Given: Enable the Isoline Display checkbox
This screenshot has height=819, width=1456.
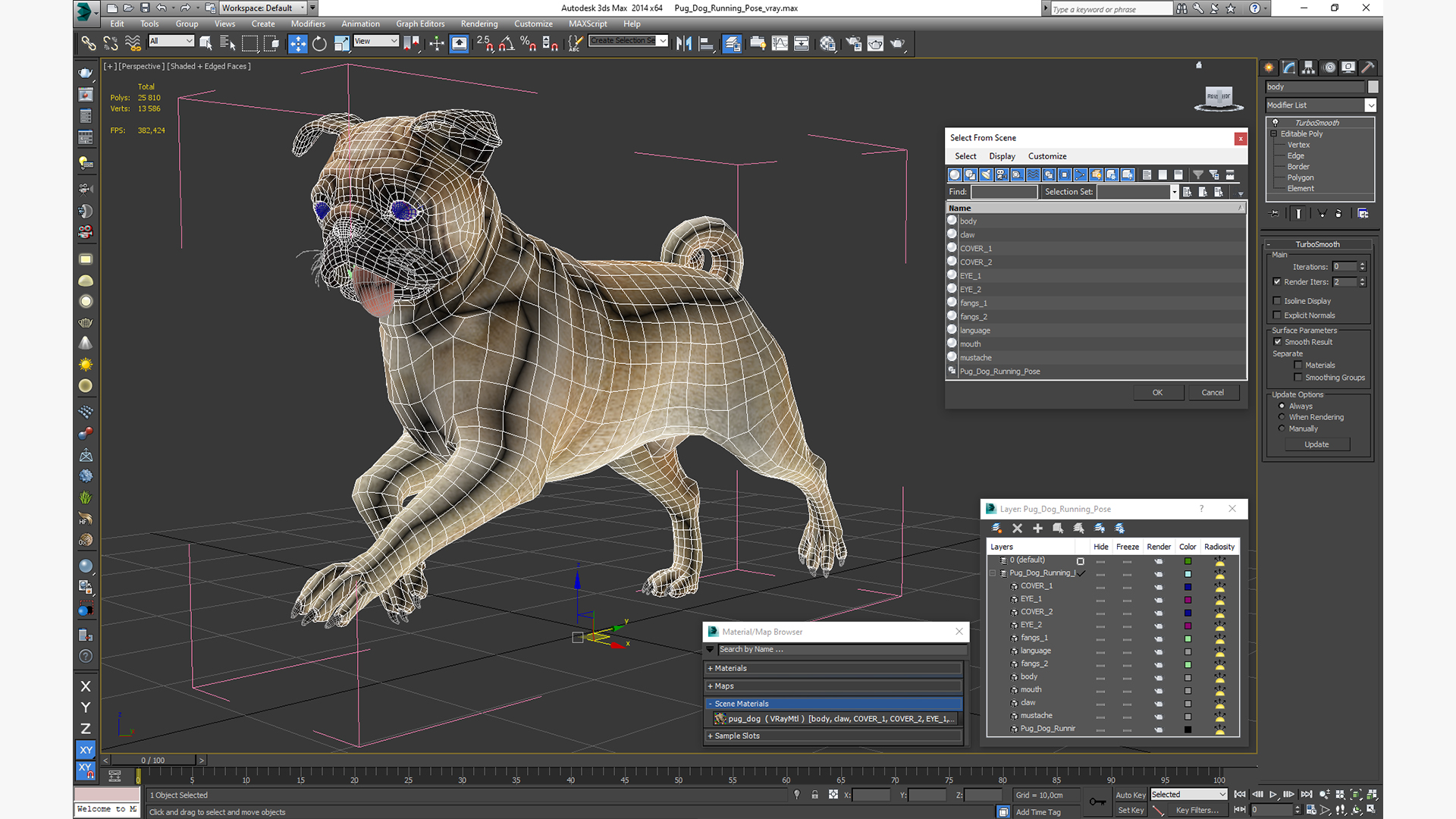Looking at the screenshot, I should (1277, 301).
